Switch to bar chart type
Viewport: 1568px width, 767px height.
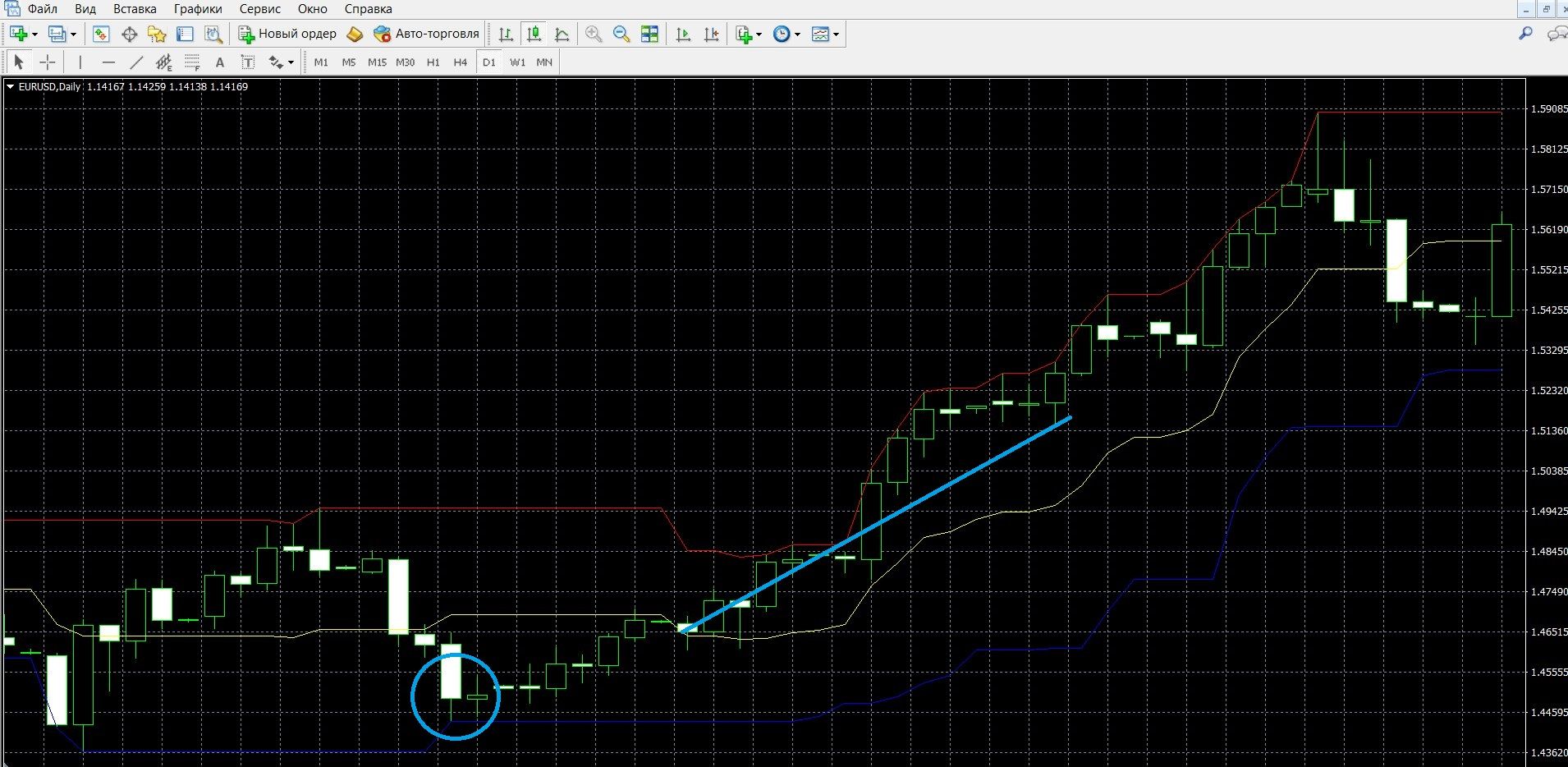506,34
